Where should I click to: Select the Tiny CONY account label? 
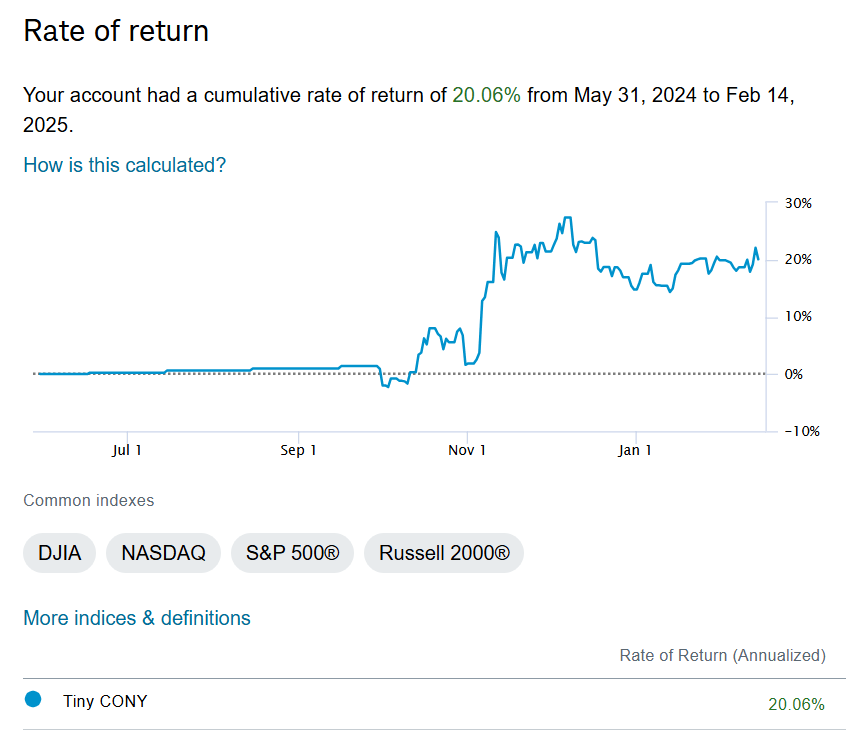[x=105, y=701]
